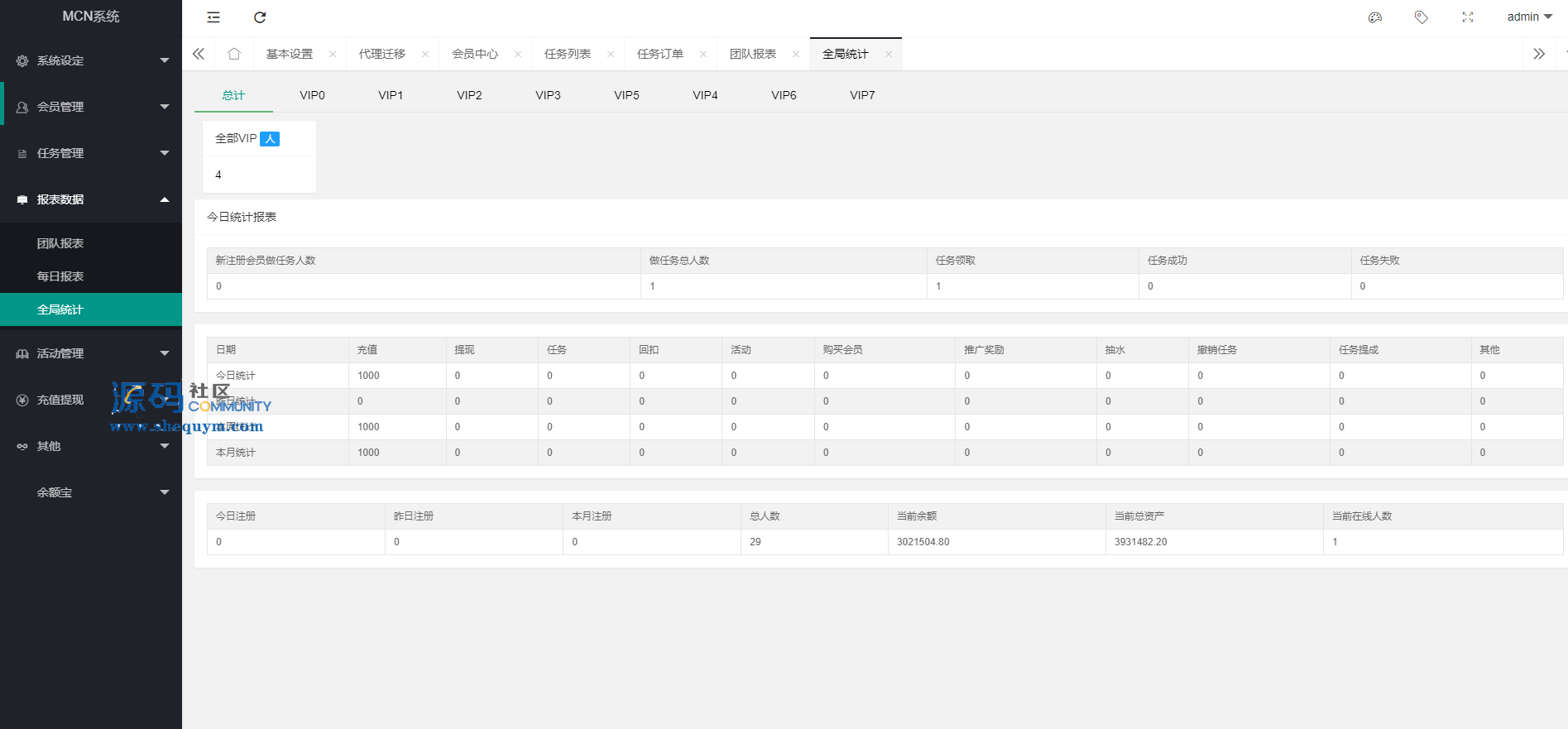
Task: Switch to the 团队报表 tab
Action: point(753,54)
